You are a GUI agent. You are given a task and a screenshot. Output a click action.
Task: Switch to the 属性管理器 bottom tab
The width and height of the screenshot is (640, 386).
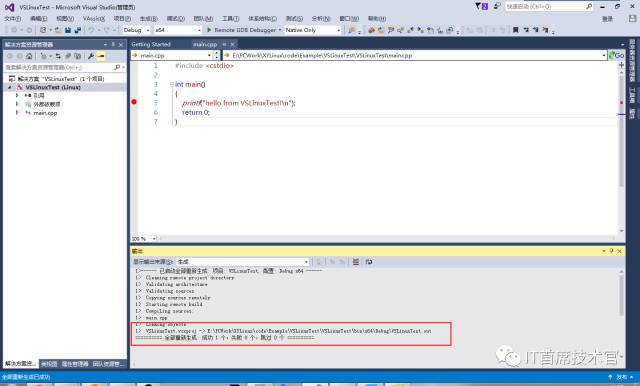click(x=75, y=364)
